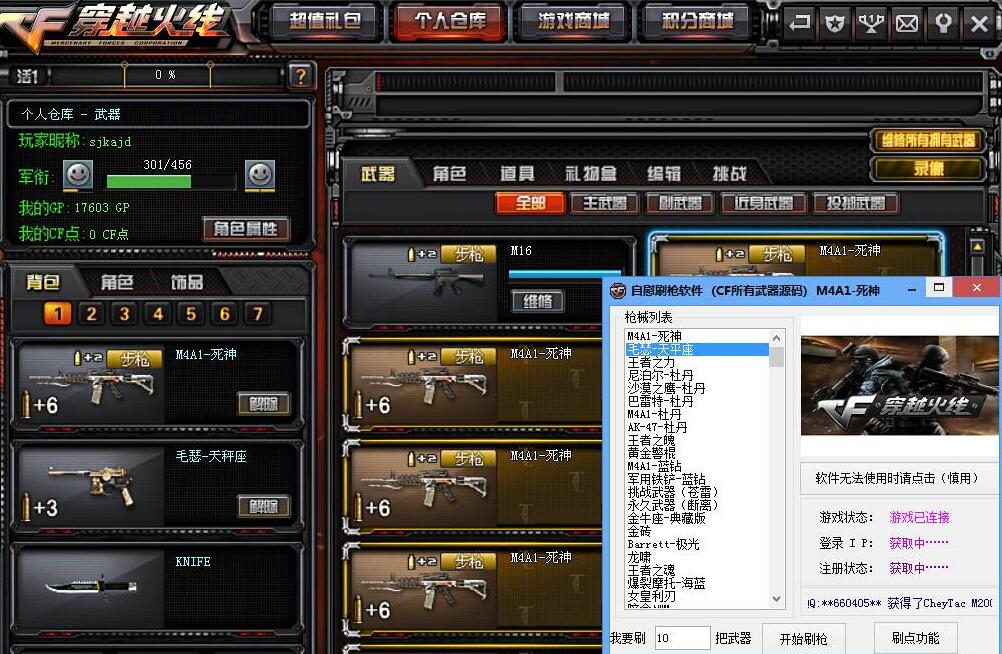Select 沙漠之鹰-牡丹 in weapon list
This screenshot has width=1002, height=654.
click(x=697, y=388)
